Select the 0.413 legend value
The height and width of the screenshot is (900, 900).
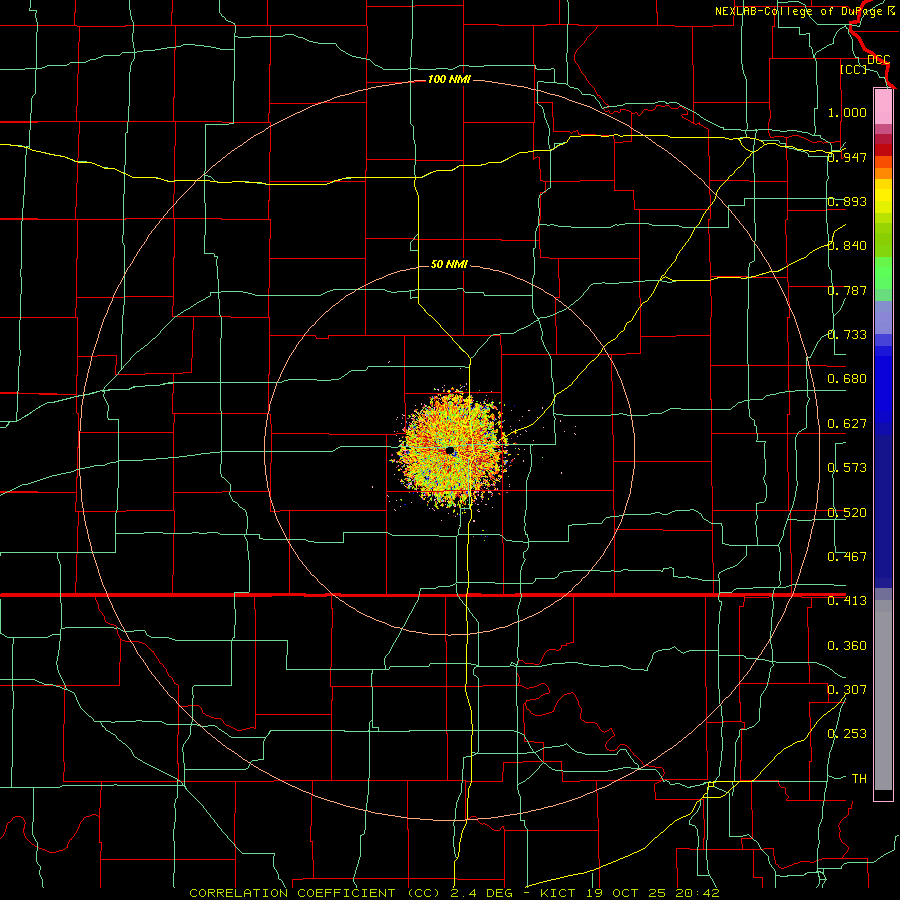(x=847, y=601)
